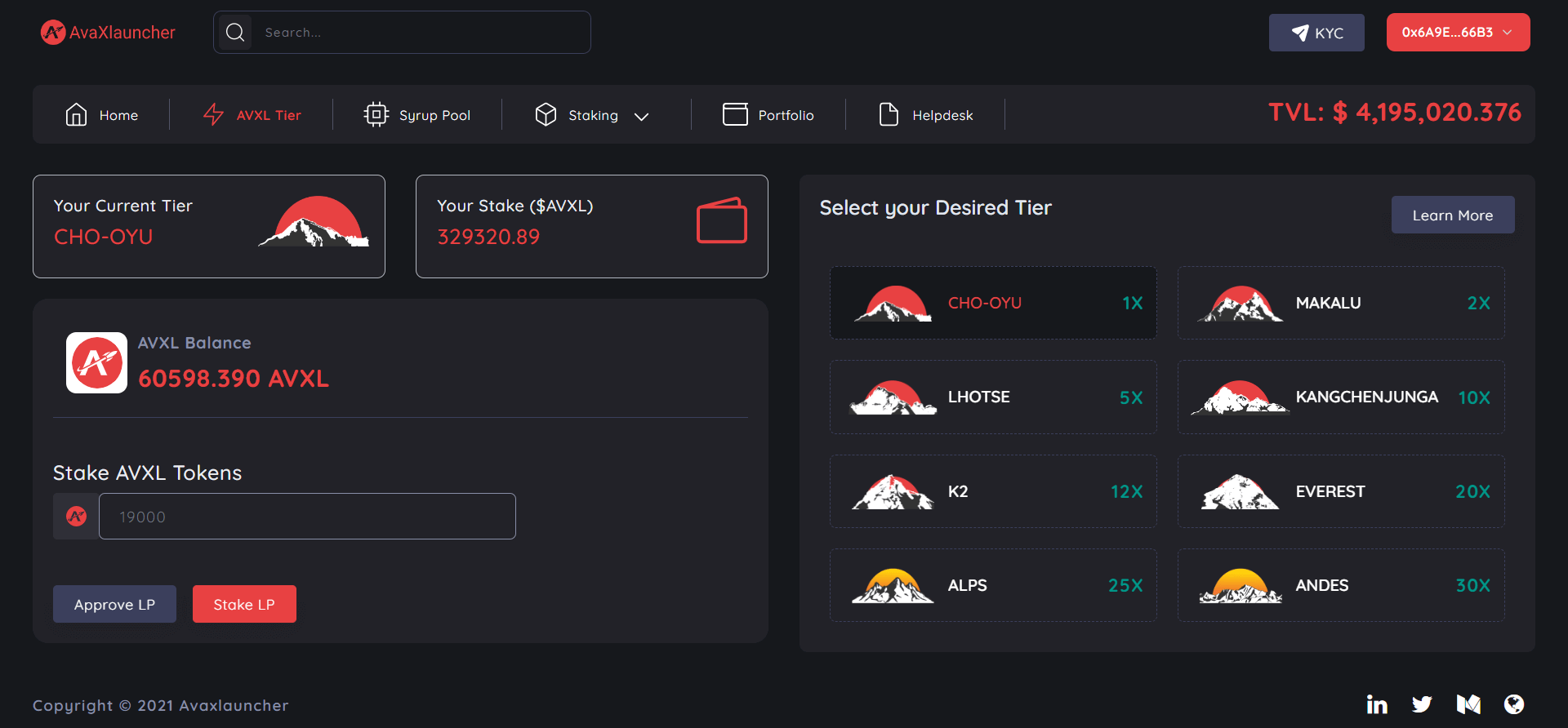
Task: Open the Portfolio menu item
Action: (x=768, y=116)
